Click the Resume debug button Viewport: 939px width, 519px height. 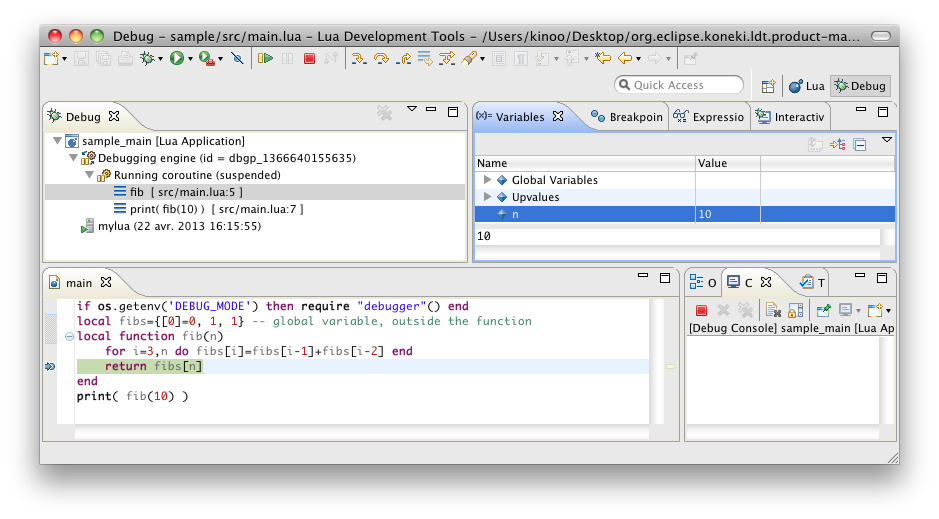coord(265,59)
